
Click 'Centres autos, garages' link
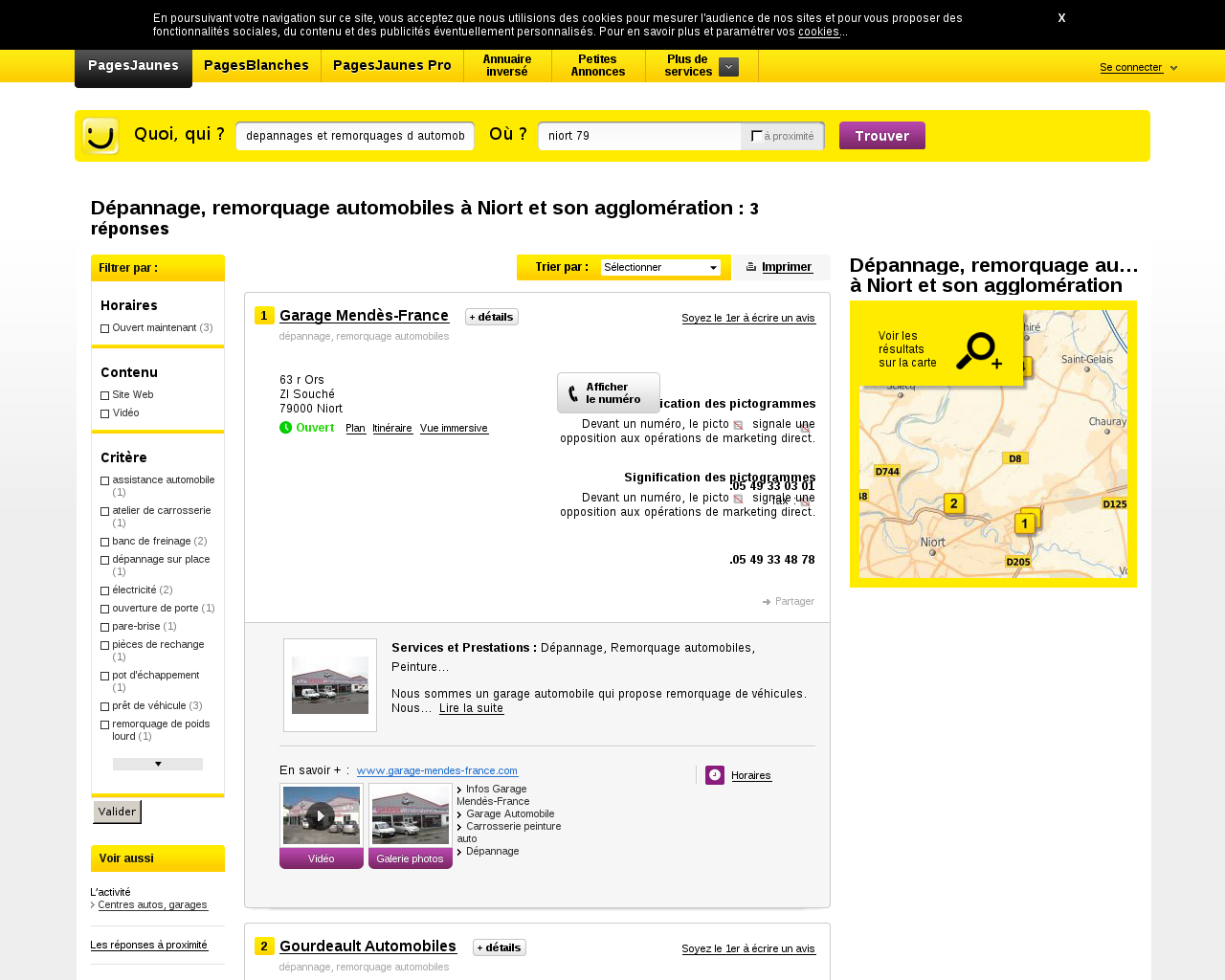pos(152,904)
